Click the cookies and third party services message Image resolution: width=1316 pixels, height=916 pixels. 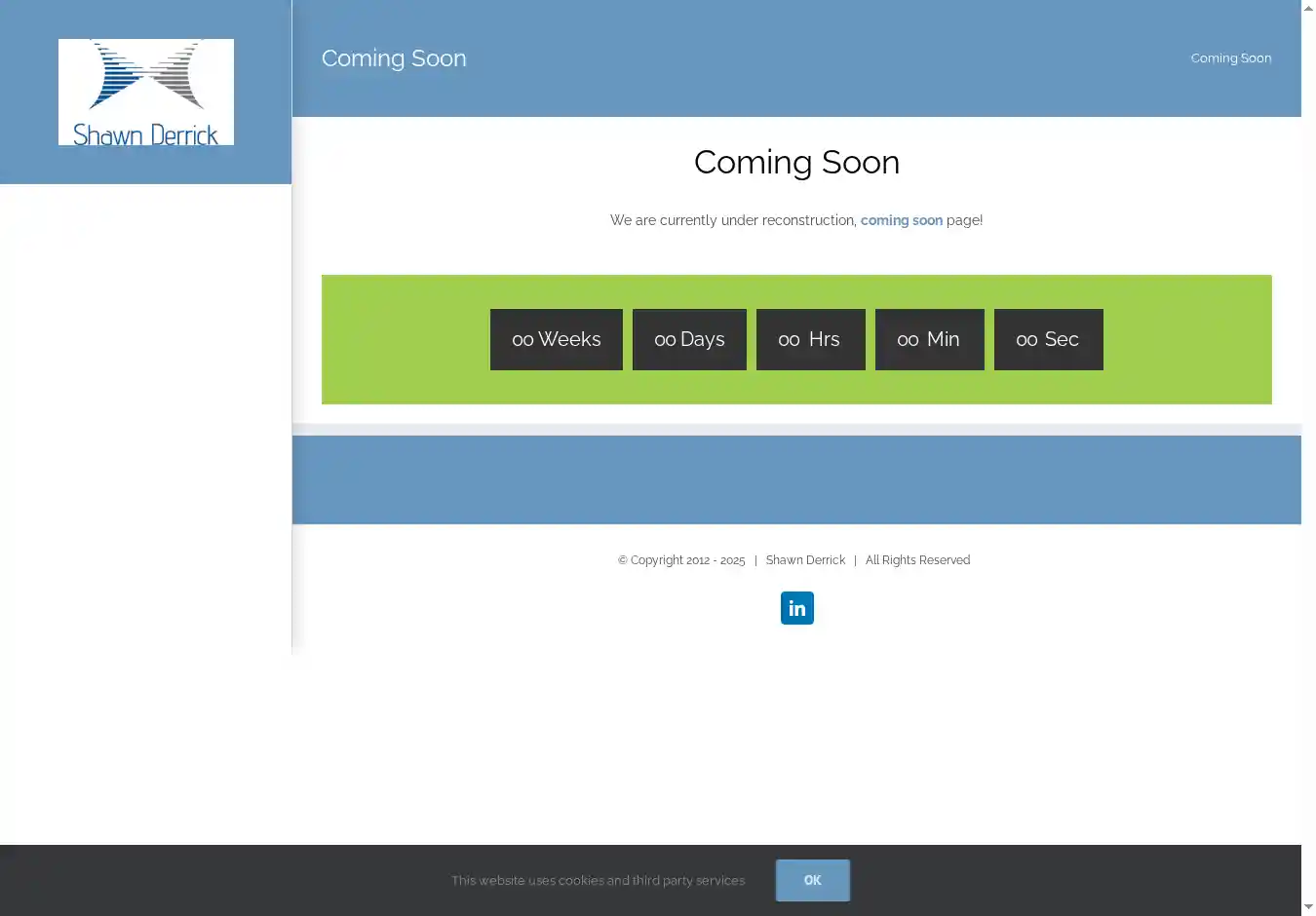[598, 880]
